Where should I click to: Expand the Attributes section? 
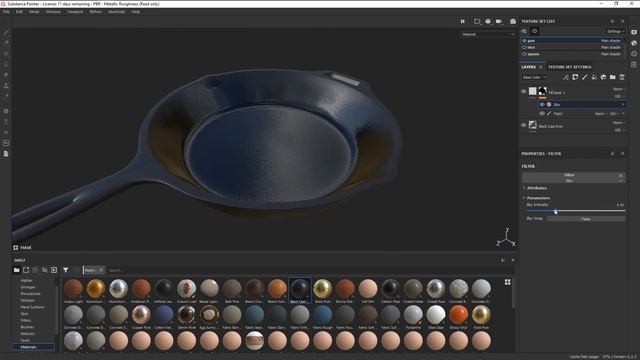tap(536, 188)
